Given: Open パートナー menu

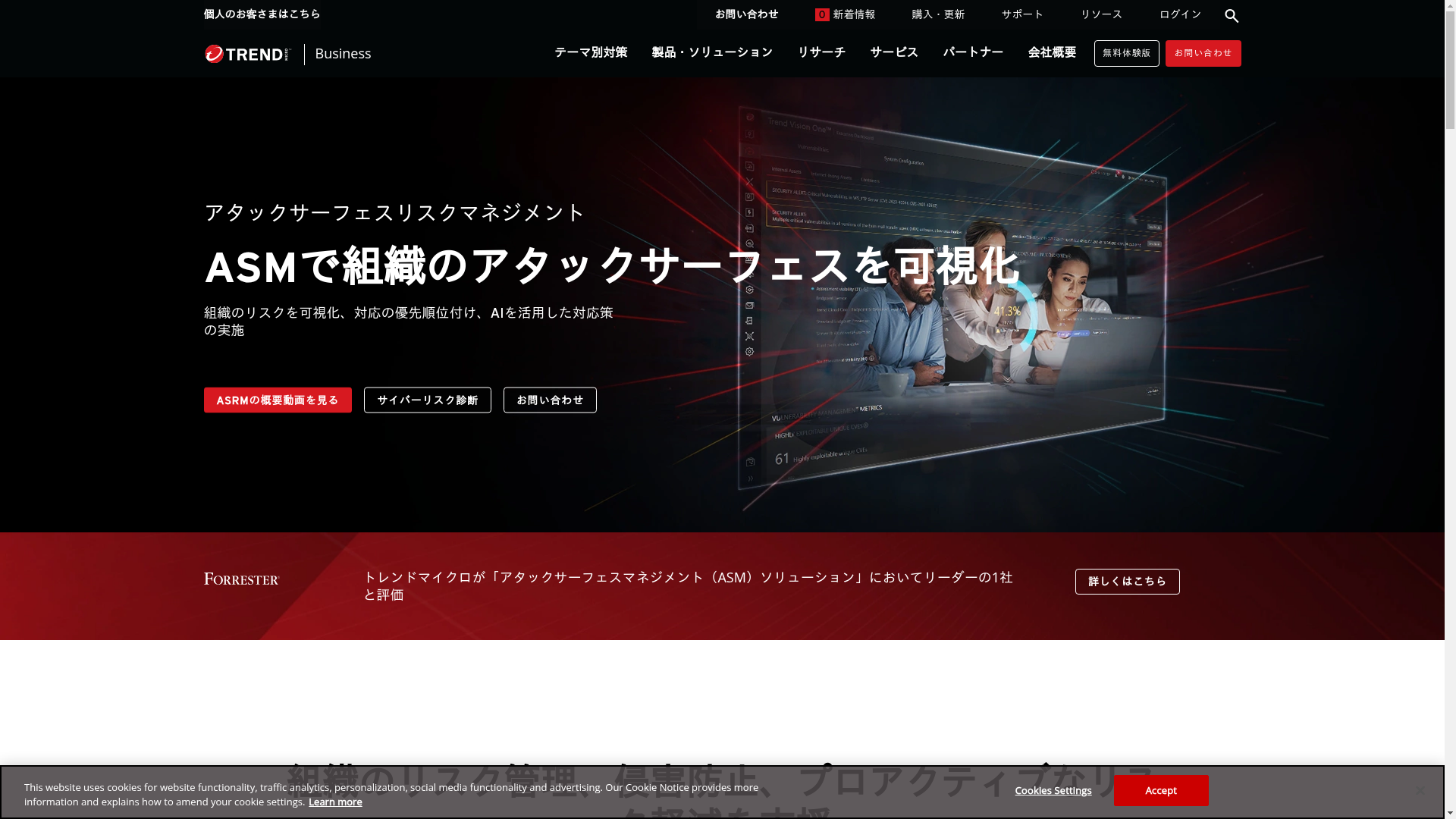Looking at the screenshot, I should [973, 52].
